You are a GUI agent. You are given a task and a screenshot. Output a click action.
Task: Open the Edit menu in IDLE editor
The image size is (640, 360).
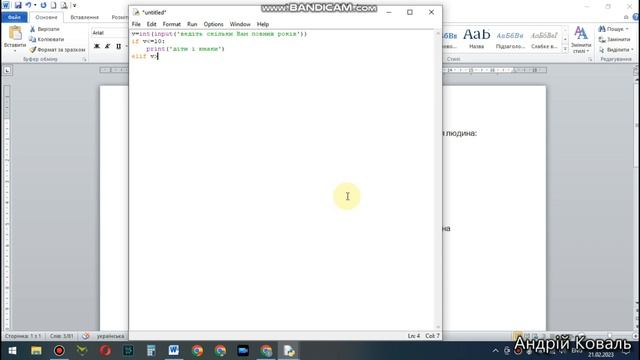point(151,24)
